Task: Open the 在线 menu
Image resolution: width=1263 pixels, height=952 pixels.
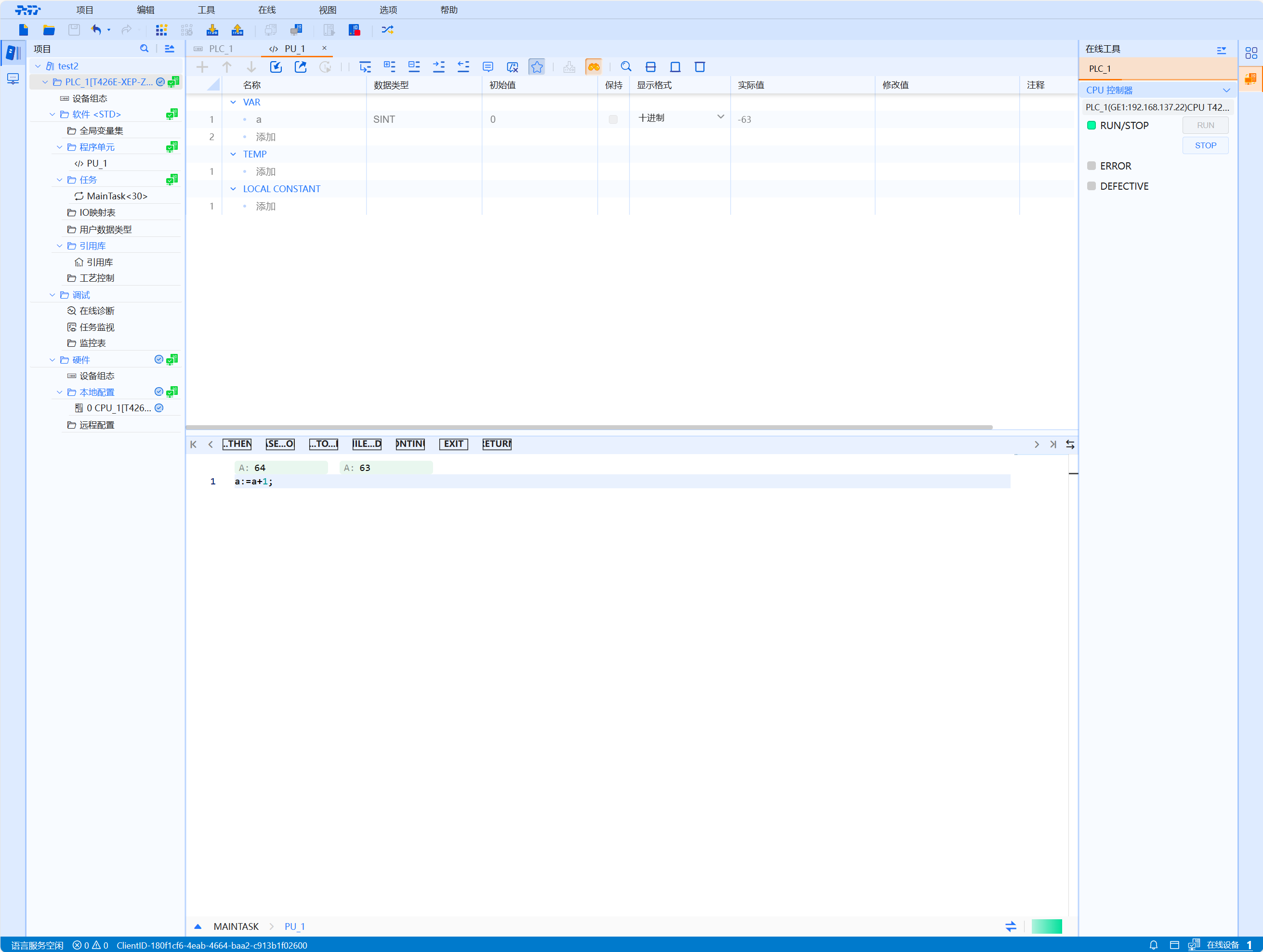Action: 267,10
